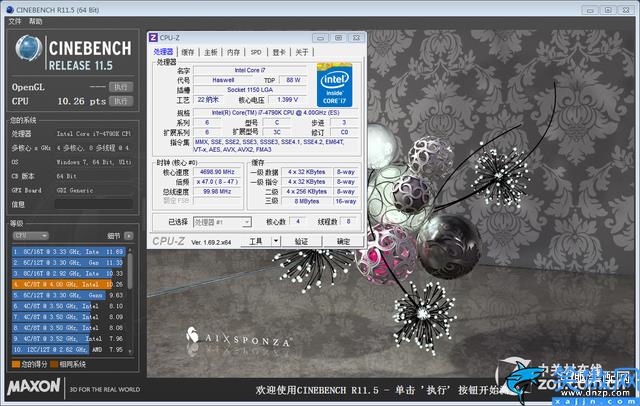Click the Haswell code name value
This screenshot has height=406, width=640.
click(x=223, y=80)
